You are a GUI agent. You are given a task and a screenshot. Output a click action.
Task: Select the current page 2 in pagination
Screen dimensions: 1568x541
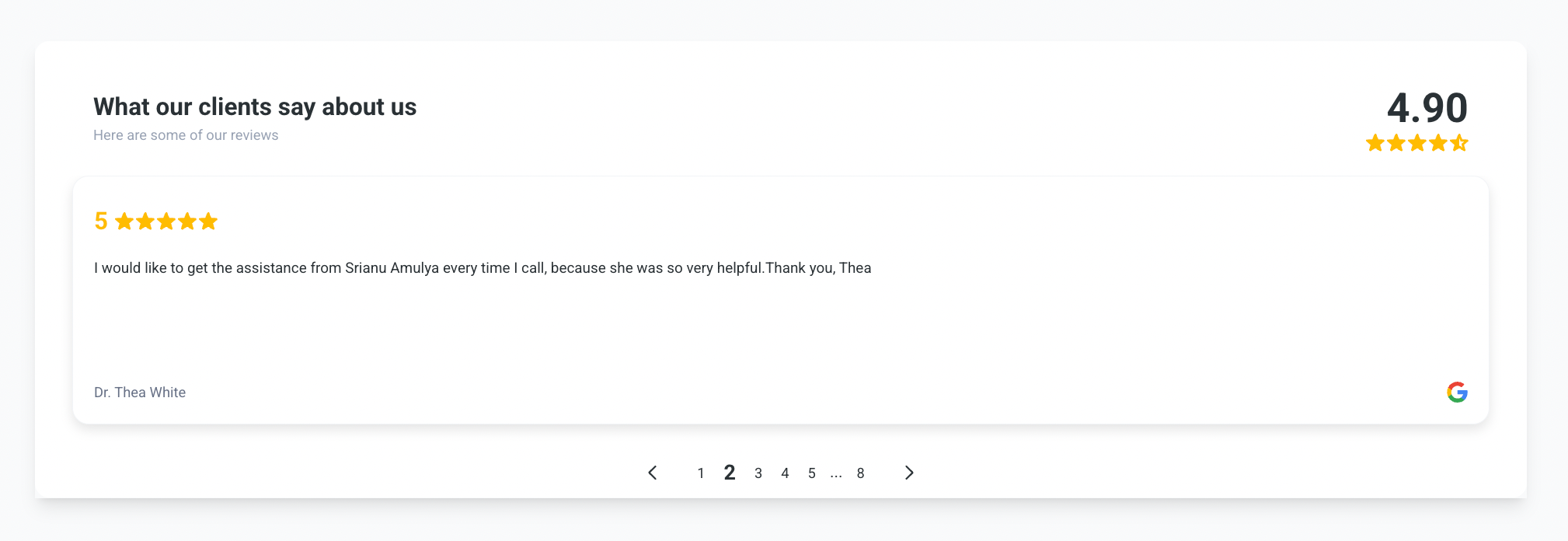tap(730, 473)
